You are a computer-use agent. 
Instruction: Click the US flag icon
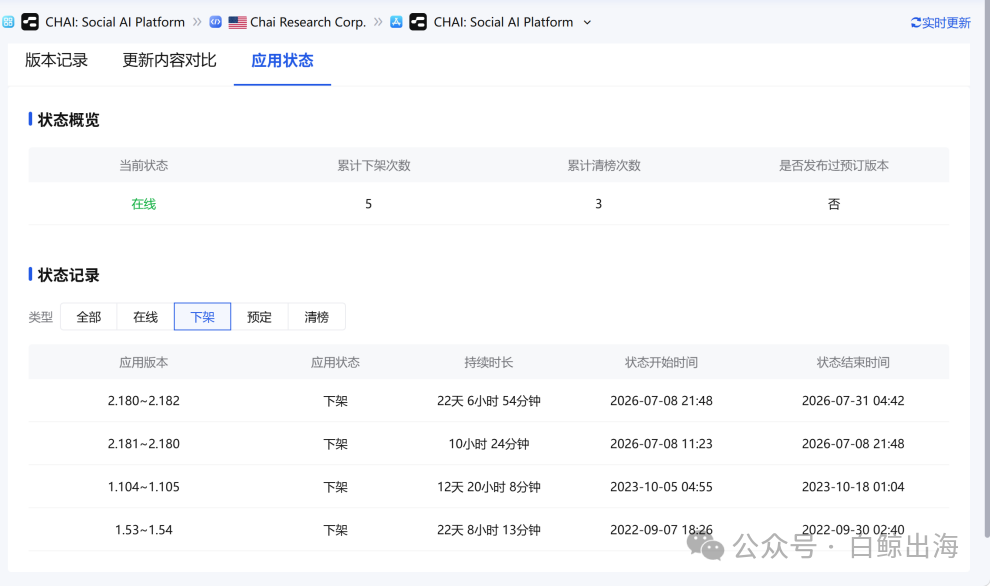click(x=237, y=22)
